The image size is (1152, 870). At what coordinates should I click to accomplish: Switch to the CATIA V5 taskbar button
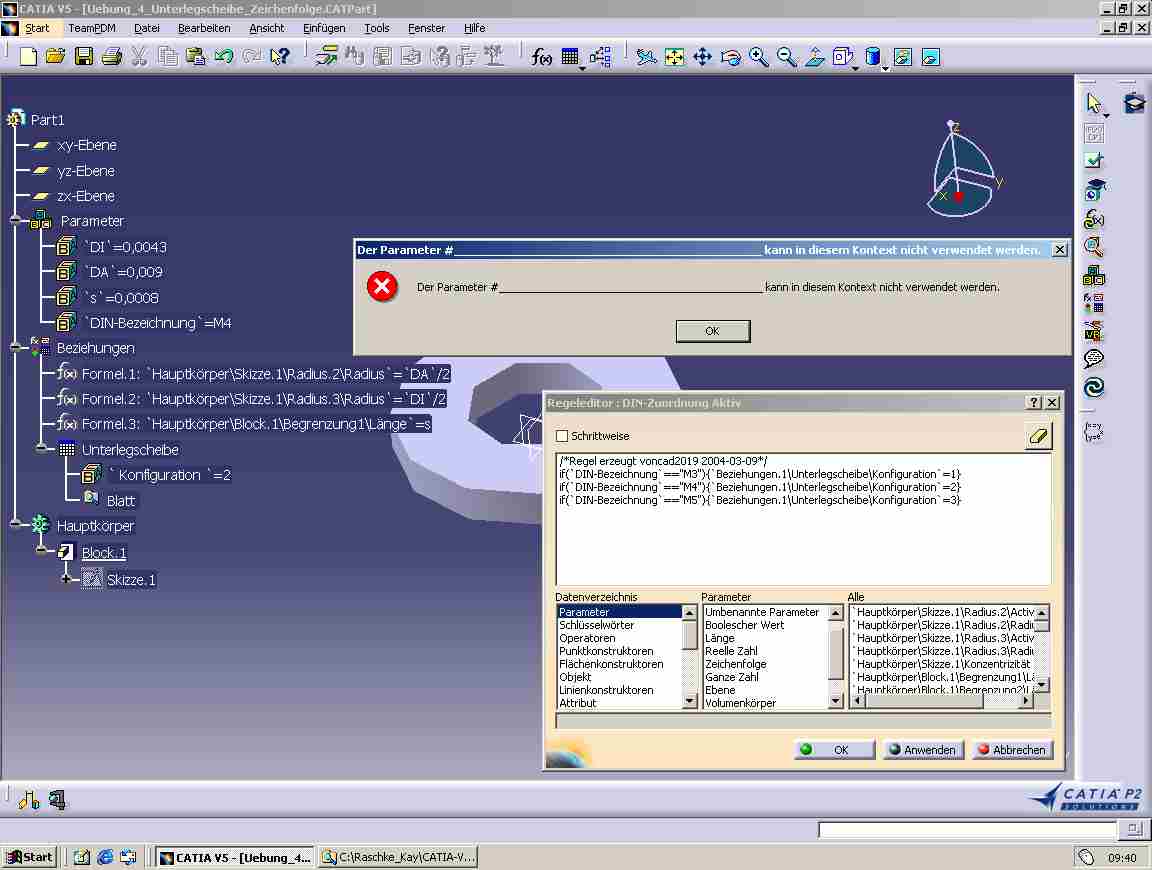click(x=235, y=858)
